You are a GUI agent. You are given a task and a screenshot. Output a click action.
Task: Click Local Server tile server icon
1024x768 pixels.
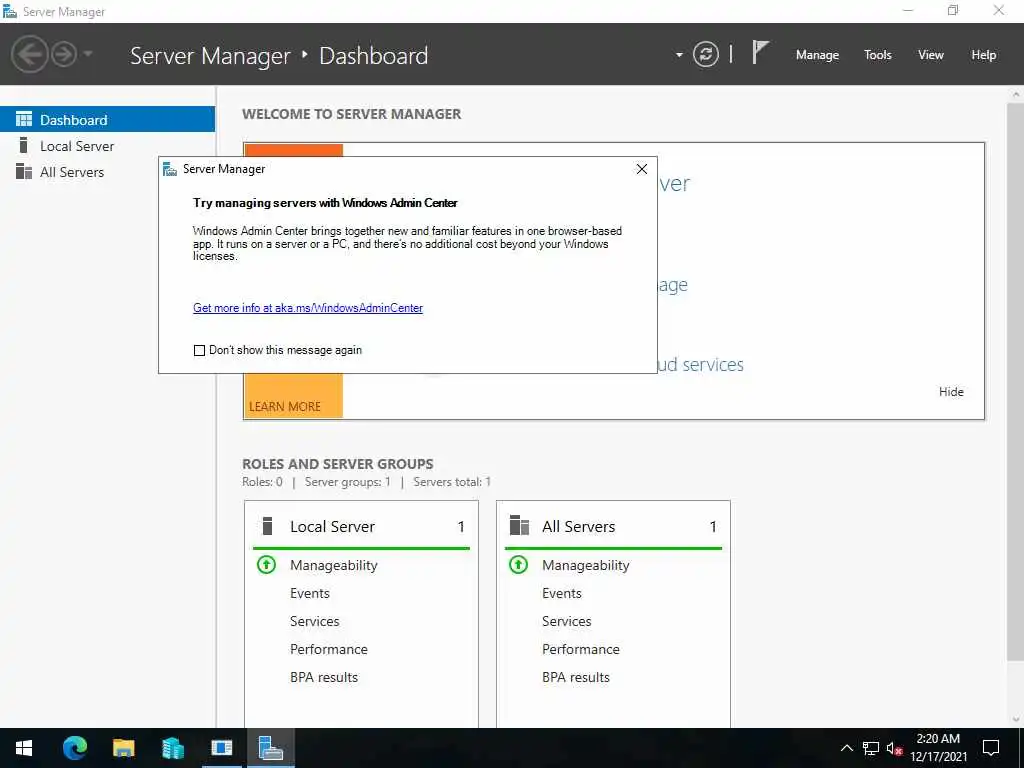click(267, 526)
